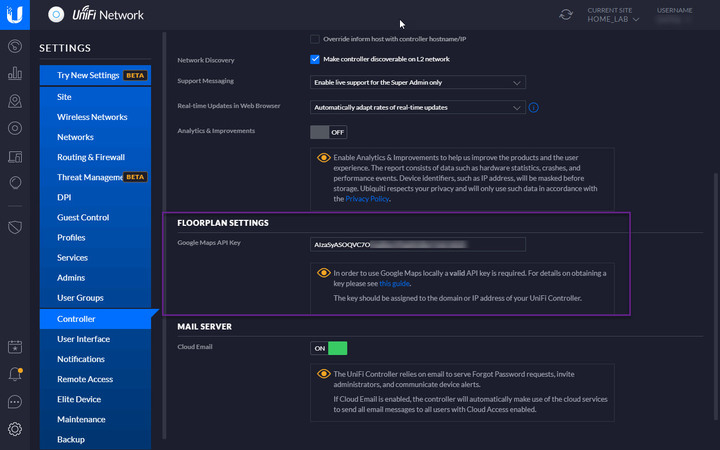Image resolution: width=720 pixels, height=450 pixels.
Task: Open the 'this guide' link
Action: coord(394,284)
